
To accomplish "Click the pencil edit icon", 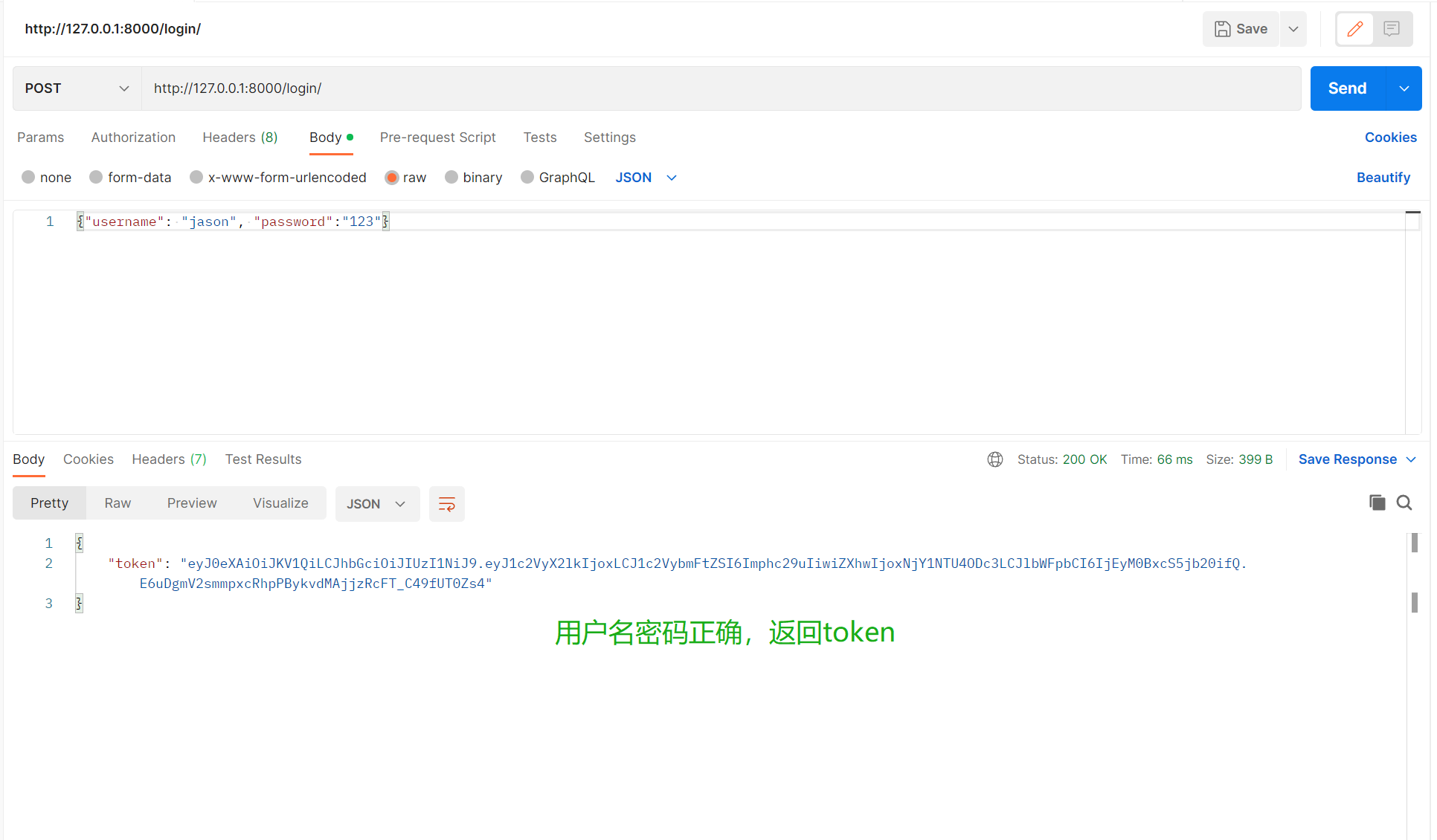I will [1354, 29].
